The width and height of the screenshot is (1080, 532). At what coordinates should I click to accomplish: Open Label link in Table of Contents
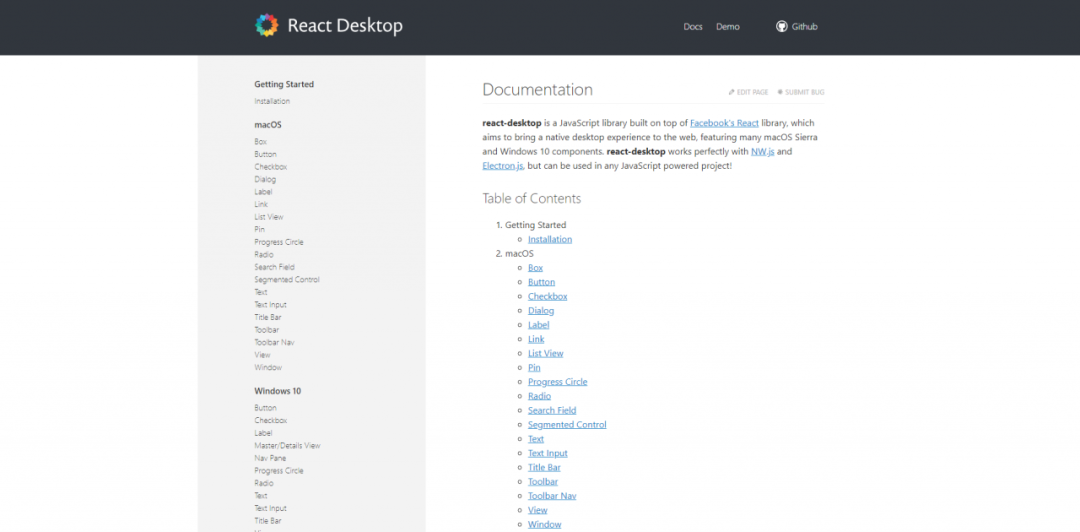coord(539,325)
